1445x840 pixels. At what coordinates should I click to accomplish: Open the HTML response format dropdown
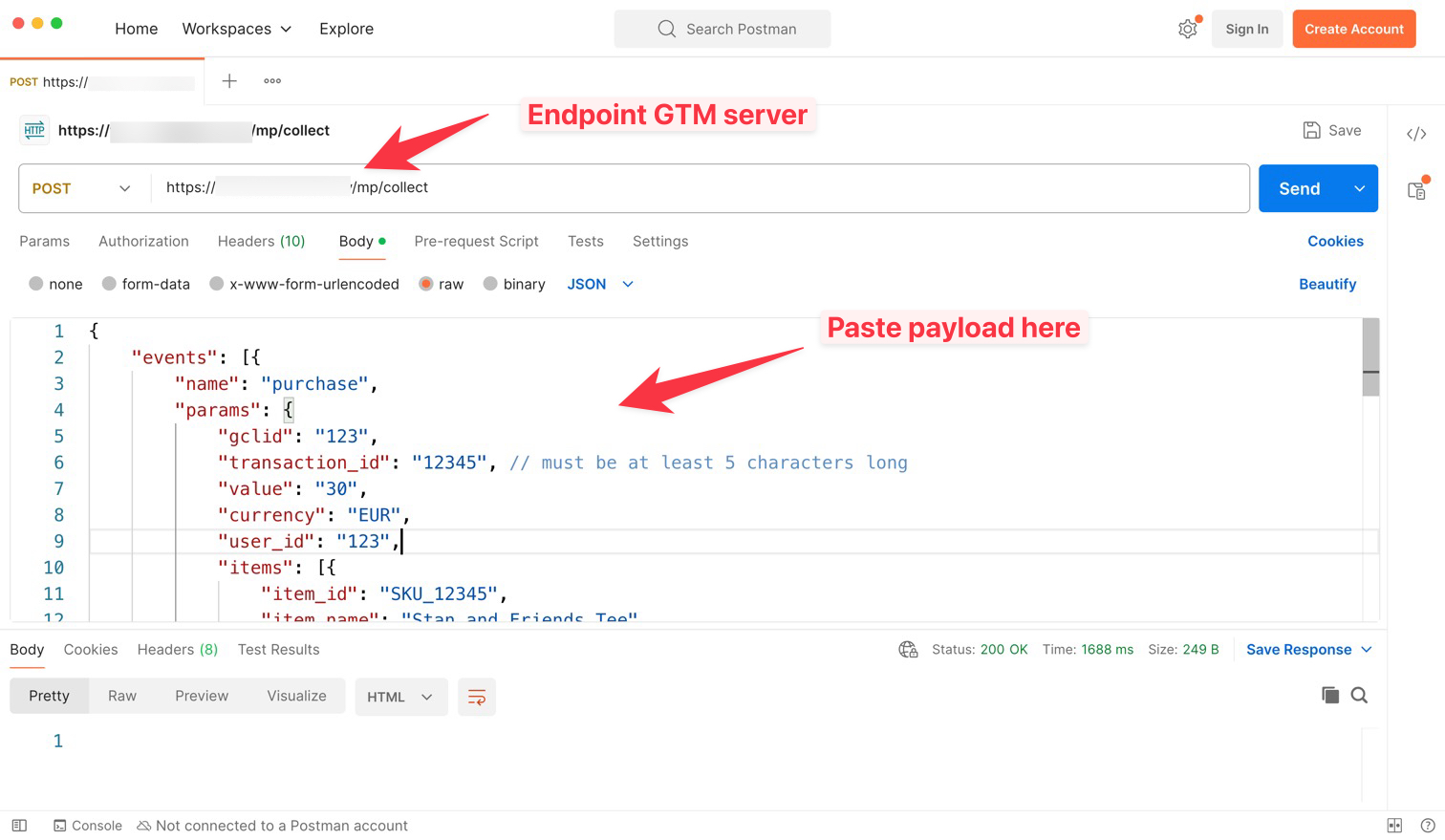pos(399,697)
